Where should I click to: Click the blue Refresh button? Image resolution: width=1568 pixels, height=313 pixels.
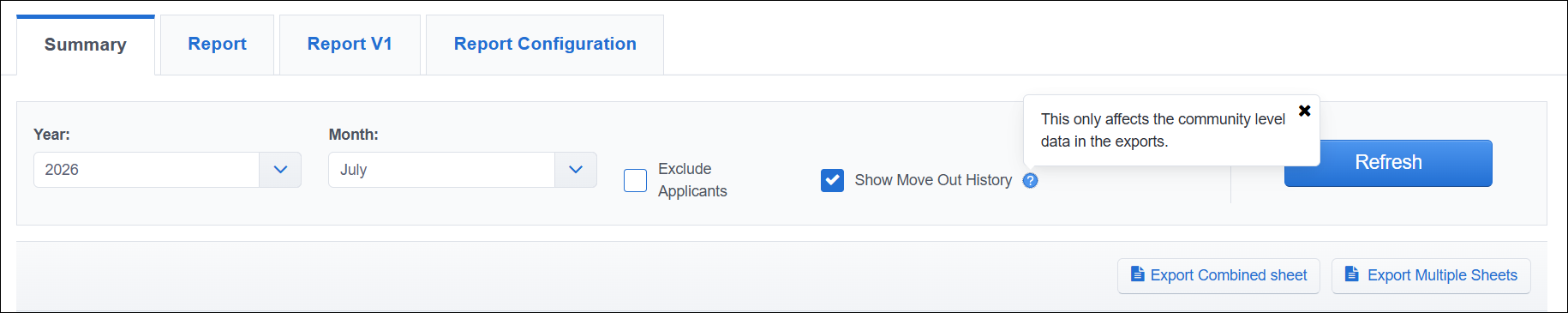(x=1388, y=163)
